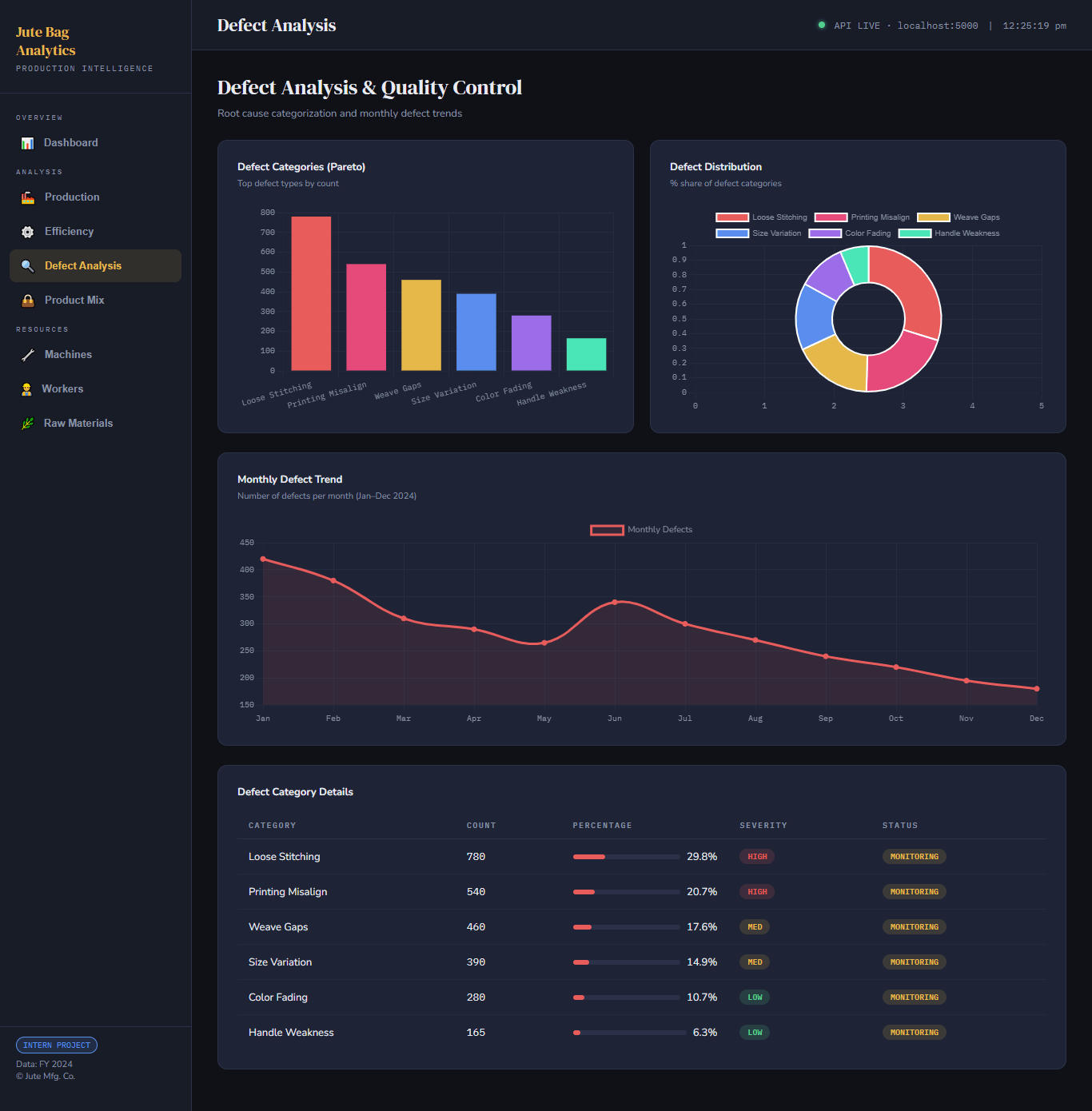Click the Dashboard bar chart icon
This screenshot has height=1111, width=1092.
(27, 143)
